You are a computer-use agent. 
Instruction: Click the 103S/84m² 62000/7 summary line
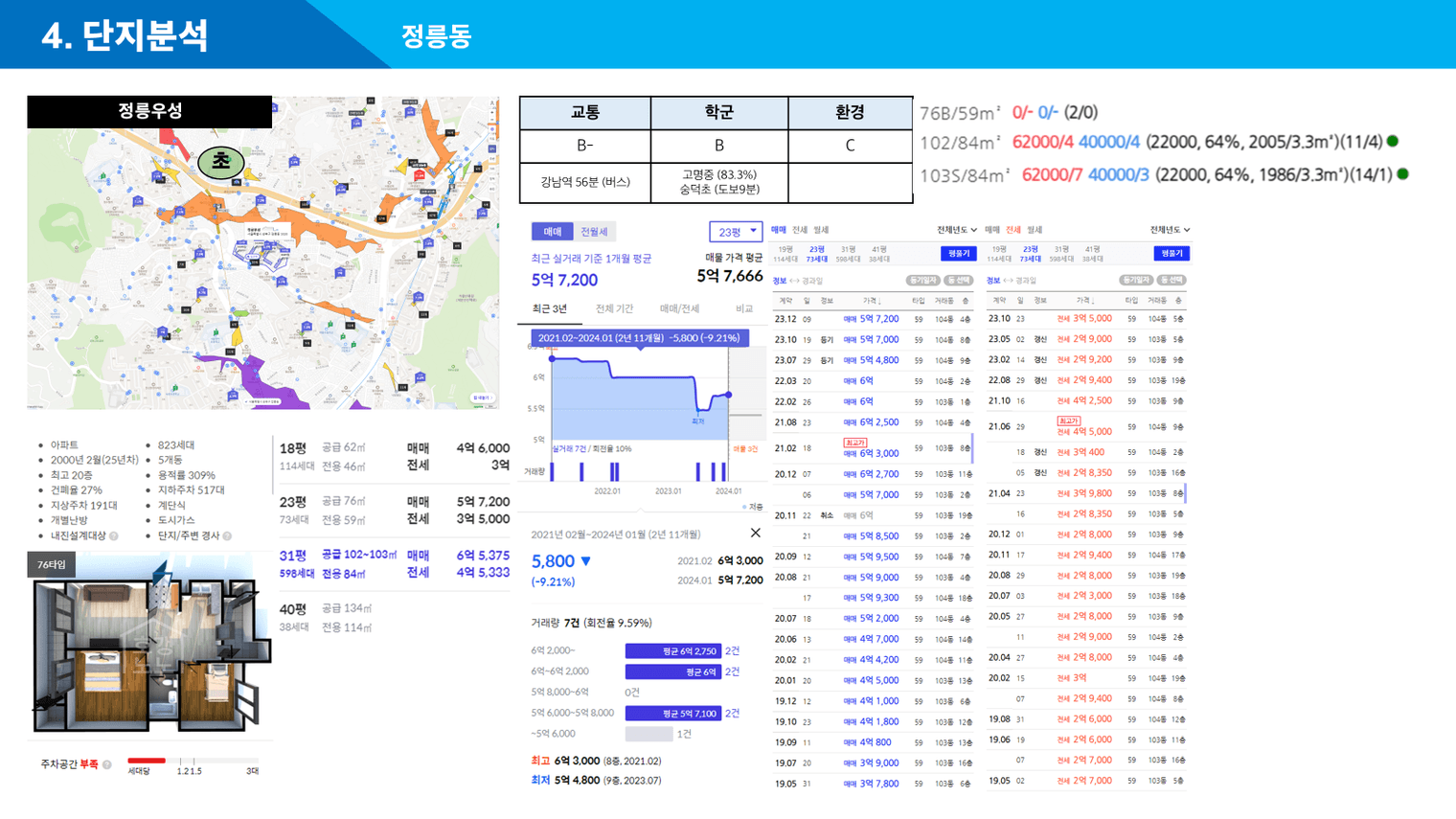coord(1164,174)
